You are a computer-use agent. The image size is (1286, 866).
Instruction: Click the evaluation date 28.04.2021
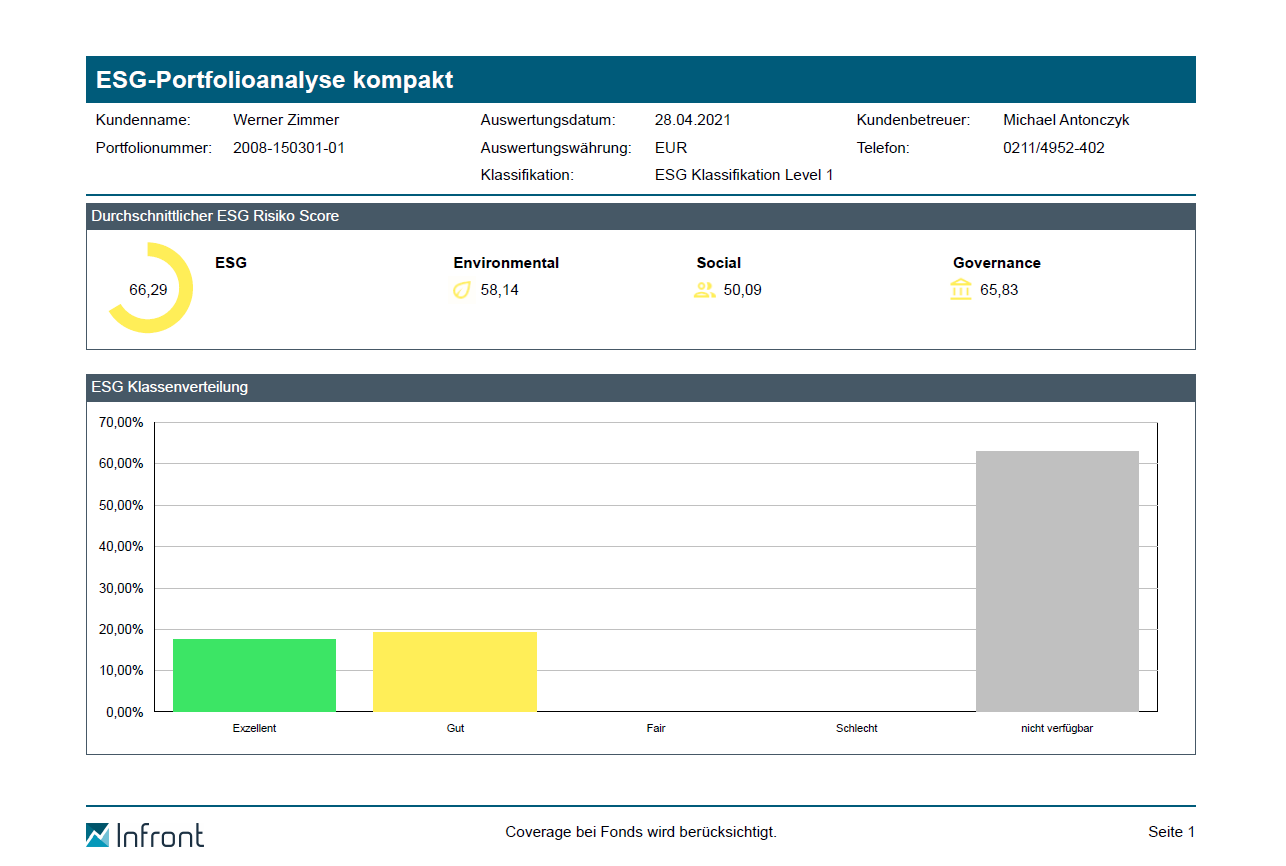[x=693, y=120]
